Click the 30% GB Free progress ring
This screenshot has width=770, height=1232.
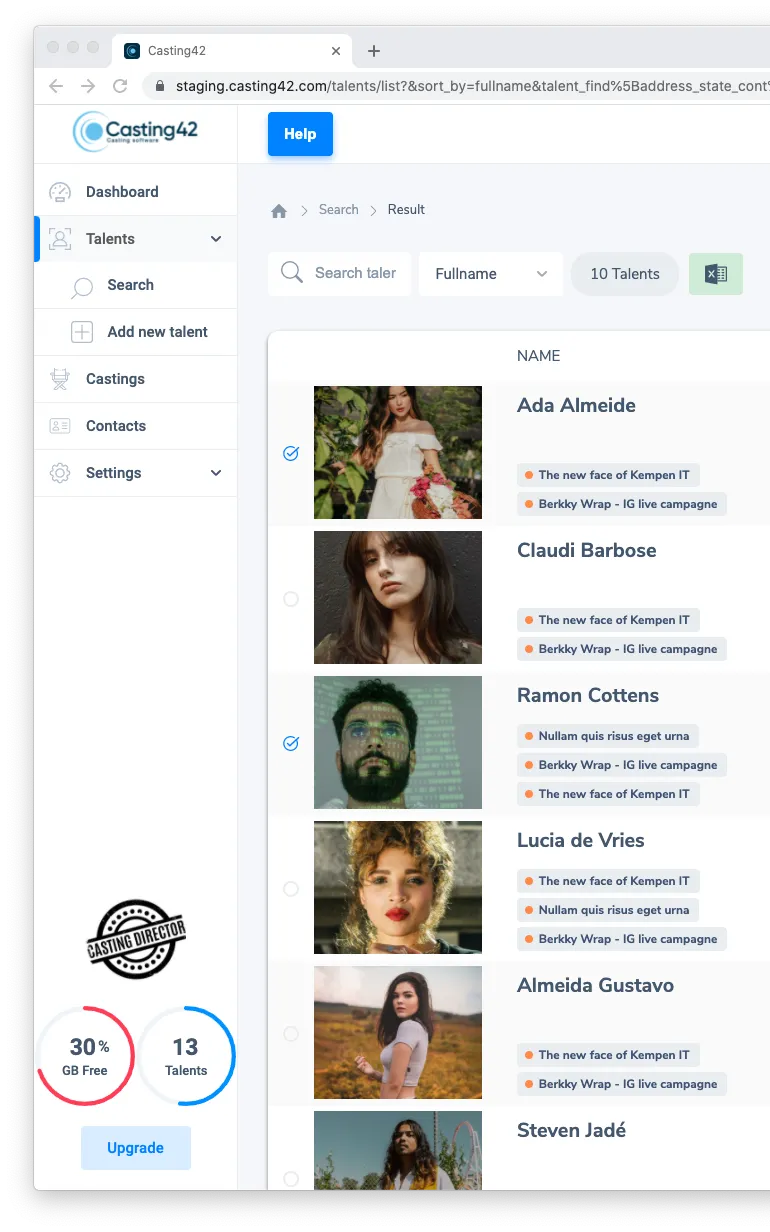(x=86, y=1056)
